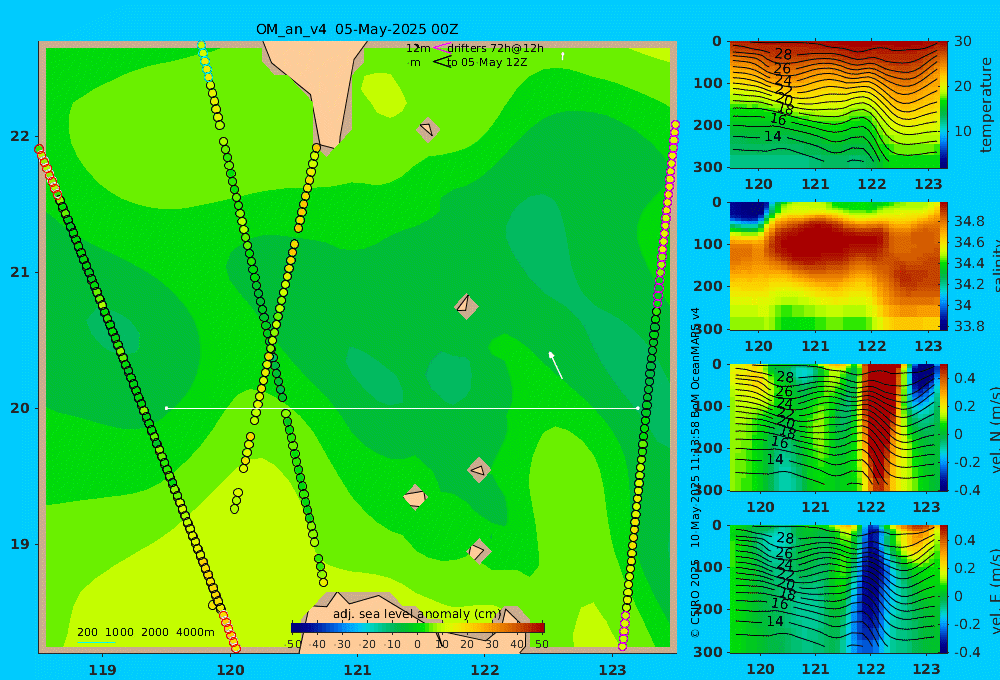Click the eastern endpoint of white transect line

[638, 408]
